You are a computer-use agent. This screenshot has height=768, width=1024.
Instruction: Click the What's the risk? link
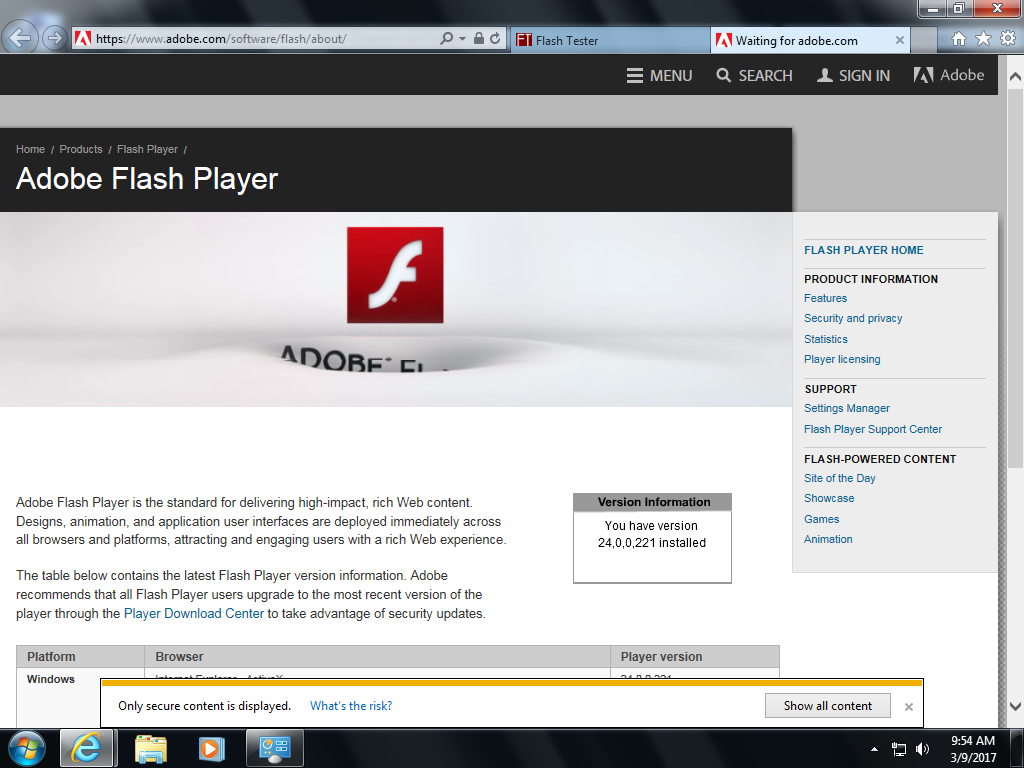click(x=351, y=706)
